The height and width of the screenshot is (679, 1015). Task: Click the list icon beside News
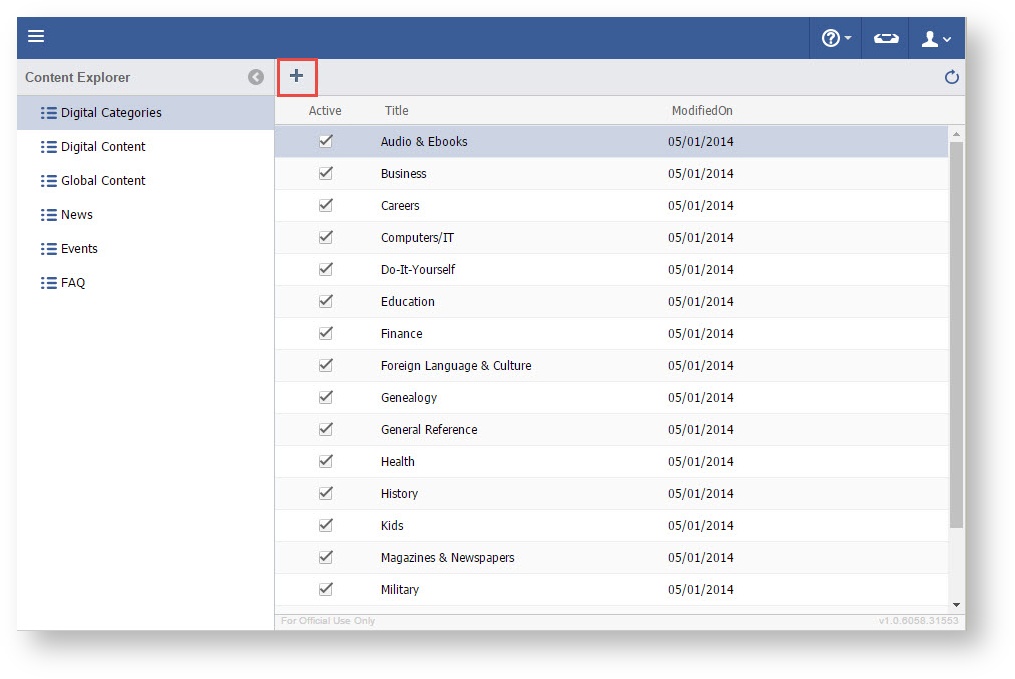48,215
